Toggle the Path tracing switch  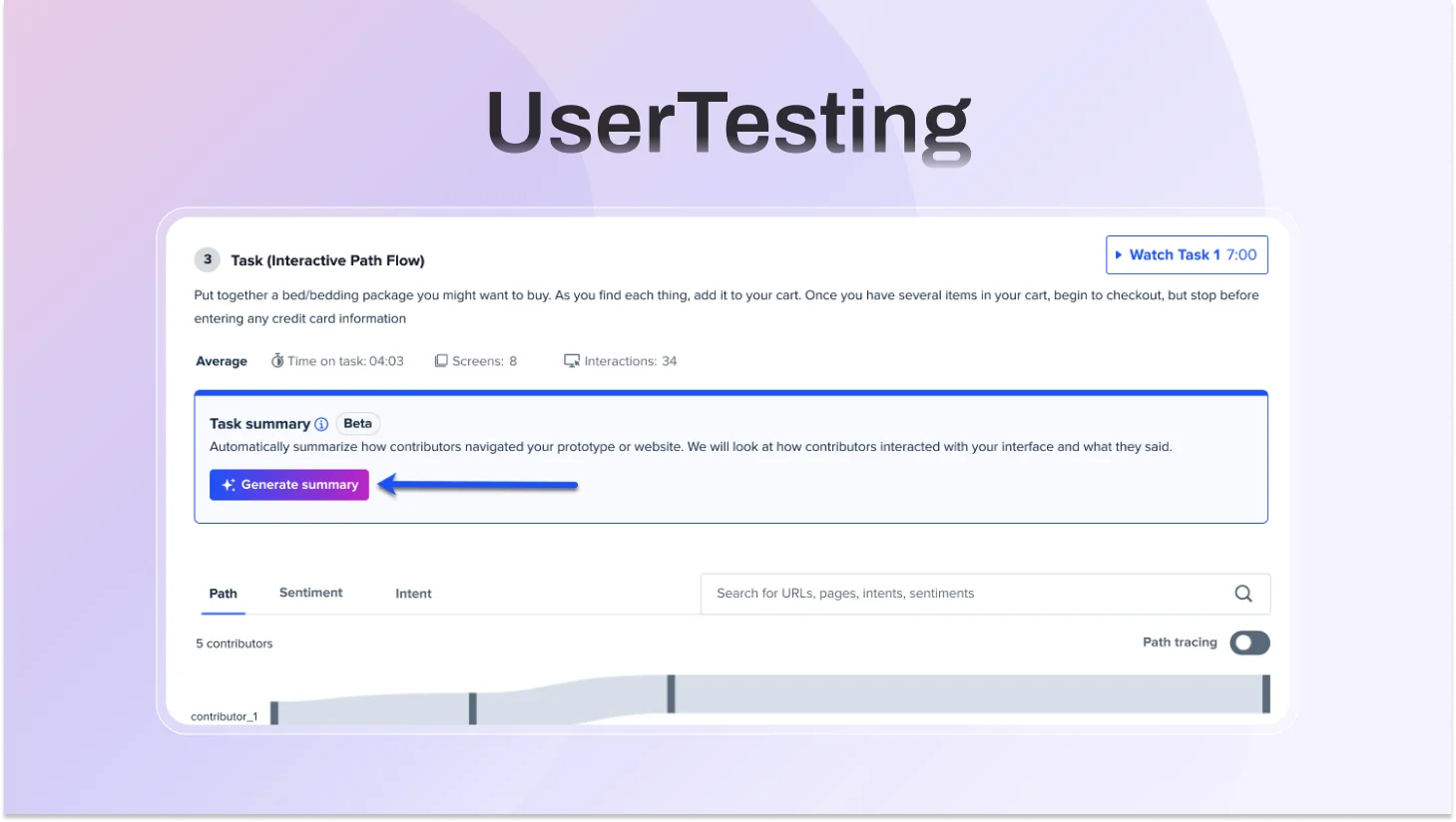click(x=1249, y=642)
